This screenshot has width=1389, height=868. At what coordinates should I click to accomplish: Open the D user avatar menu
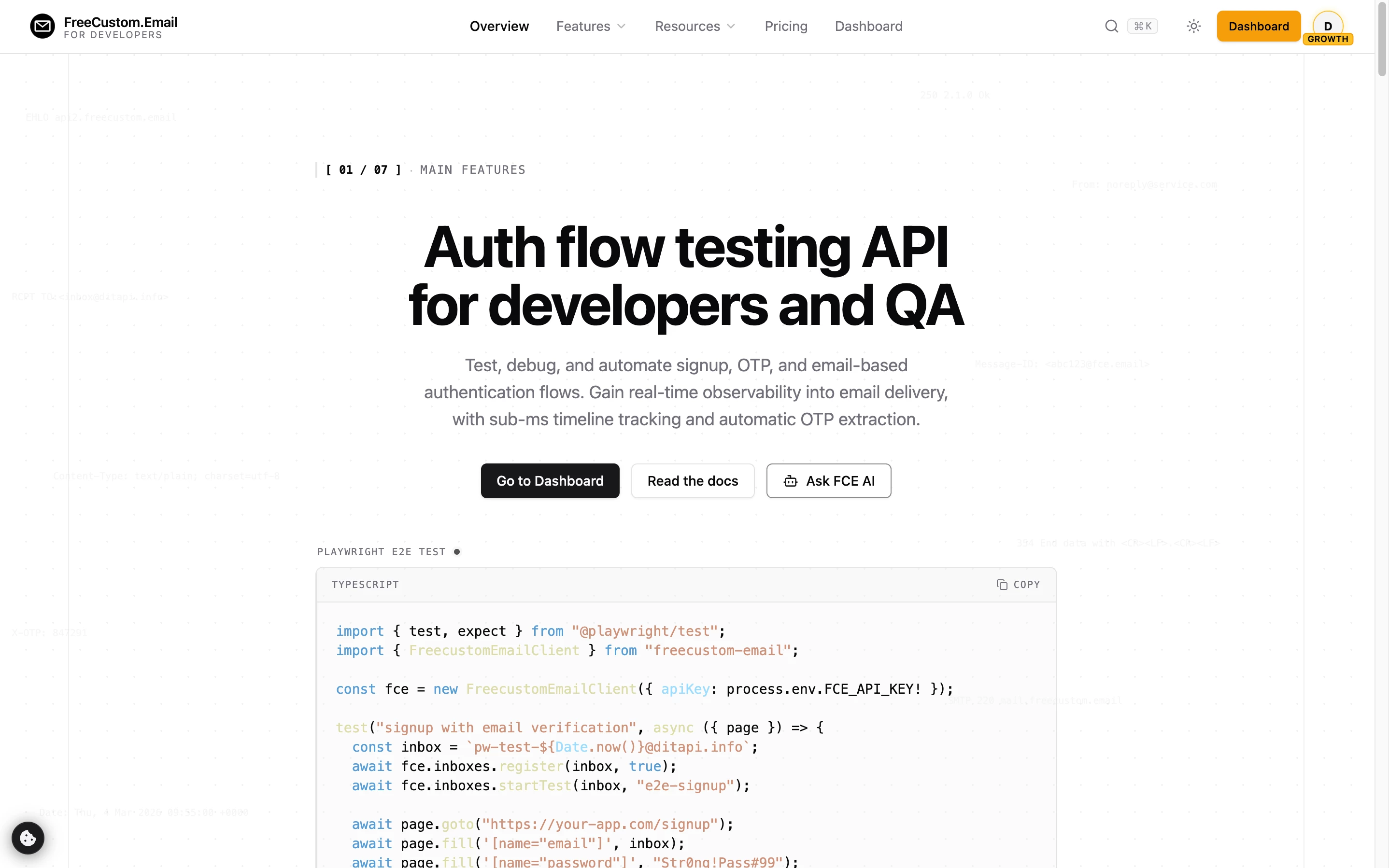(1328, 24)
